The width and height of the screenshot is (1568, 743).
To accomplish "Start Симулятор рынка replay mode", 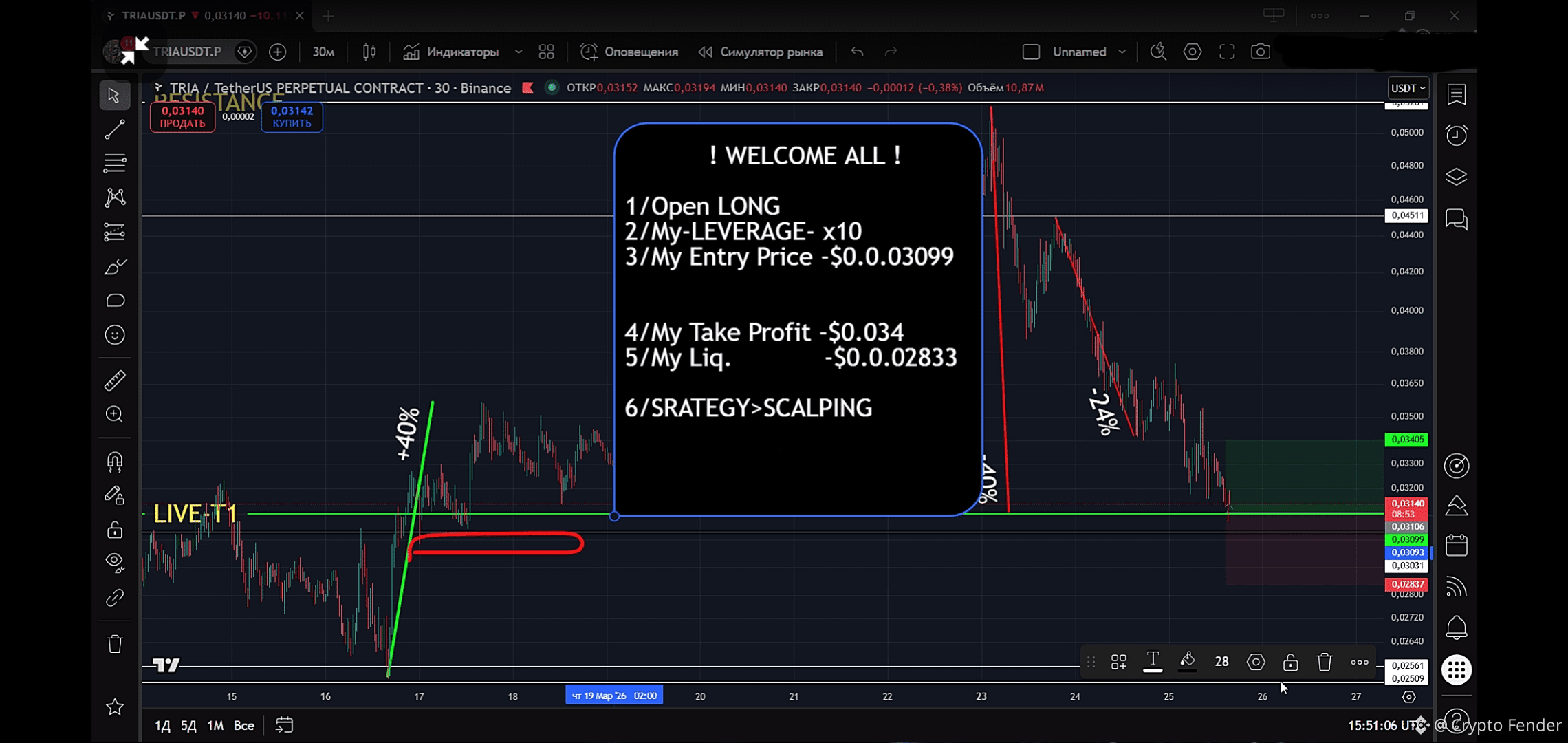I will [x=761, y=52].
